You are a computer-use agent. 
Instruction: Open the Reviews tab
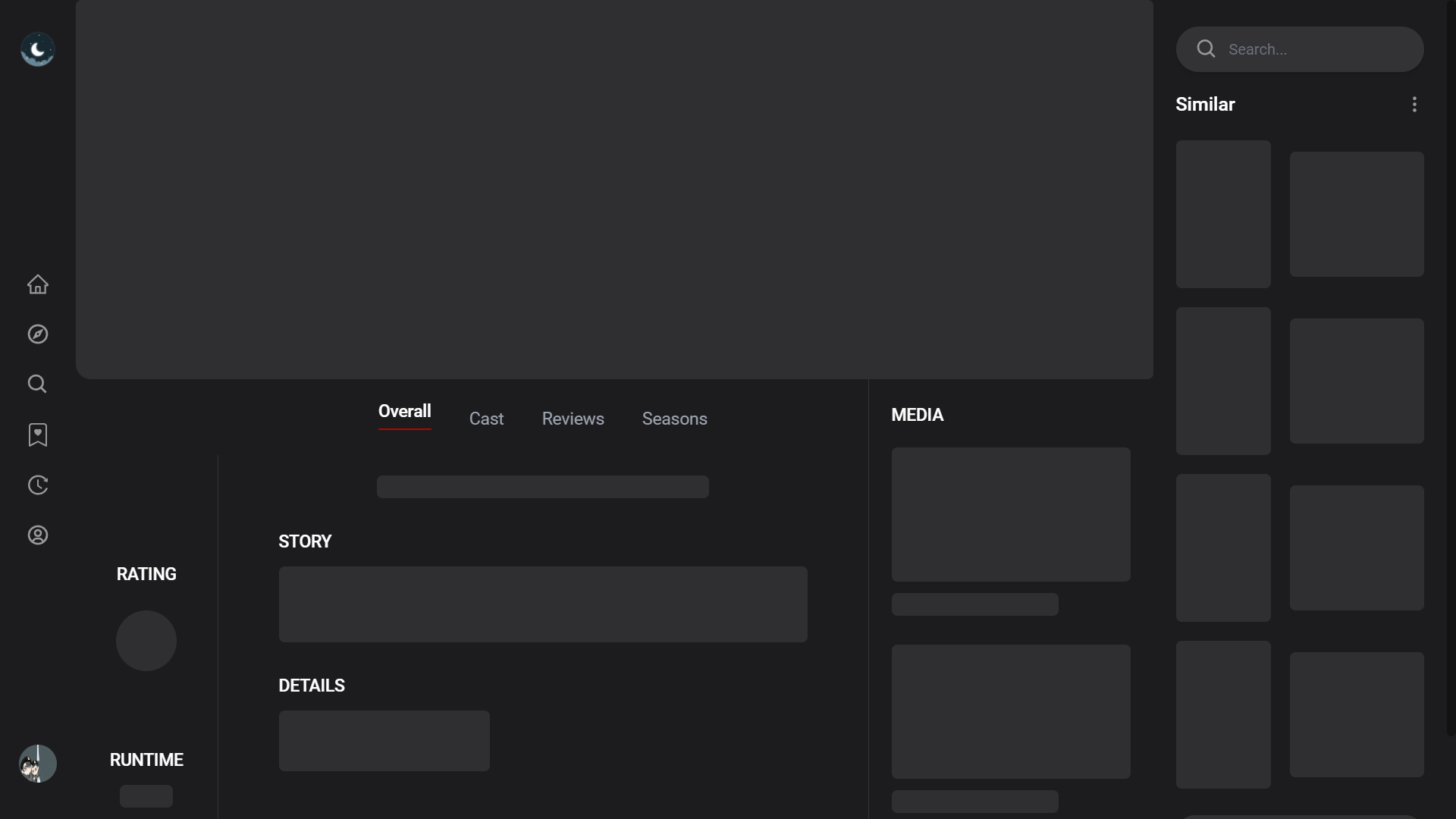(573, 419)
